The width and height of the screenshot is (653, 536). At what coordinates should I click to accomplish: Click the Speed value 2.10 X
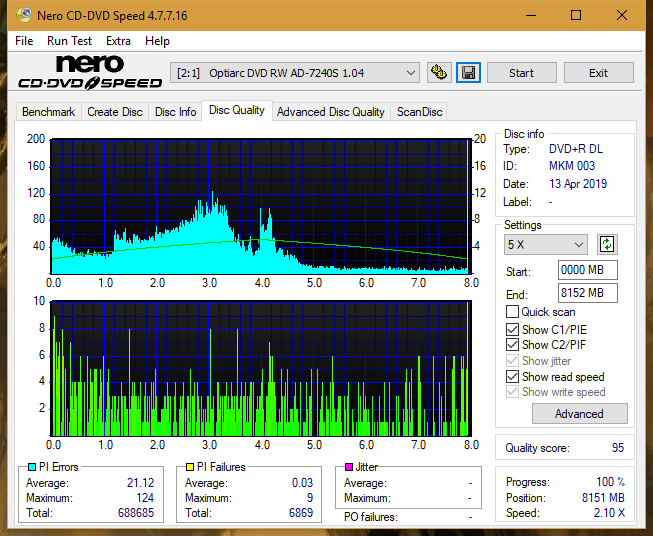[x=609, y=513]
